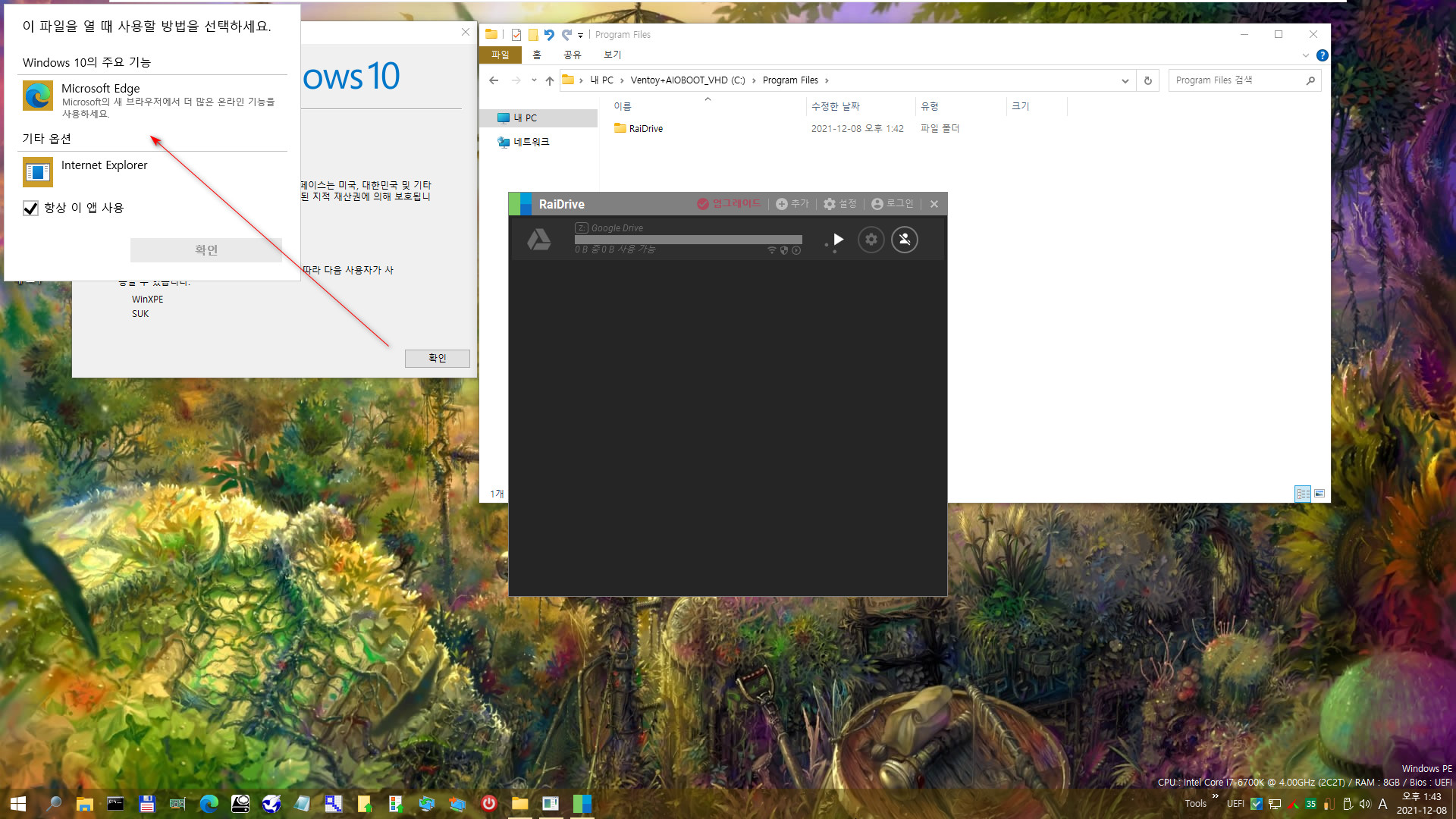Image resolution: width=1456 pixels, height=819 pixels.
Task: Toggle the 항상 이 앱 사용 checkbox
Action: [x=30, y=208]
